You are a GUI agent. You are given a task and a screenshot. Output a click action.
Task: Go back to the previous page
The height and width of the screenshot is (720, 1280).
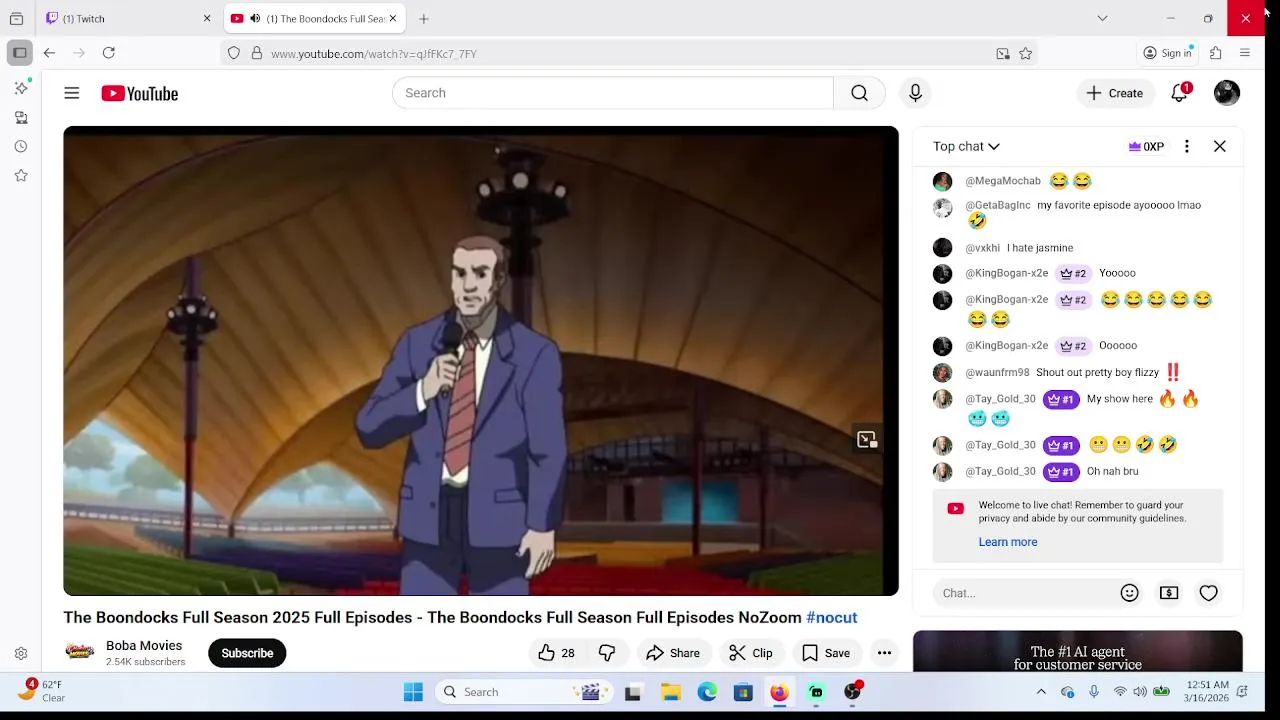[49, 53]
